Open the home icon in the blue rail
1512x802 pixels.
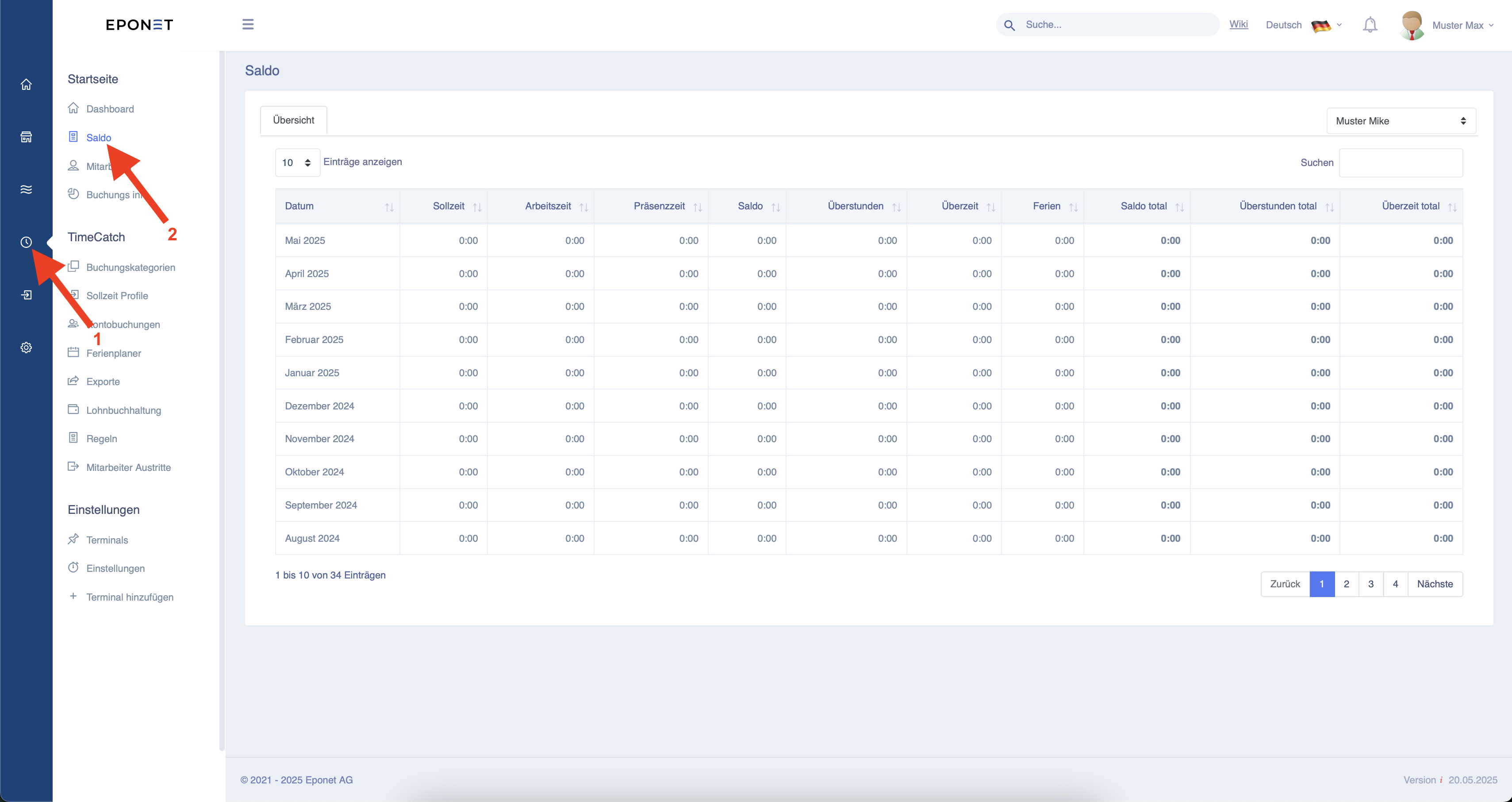[x=26, y=85]
